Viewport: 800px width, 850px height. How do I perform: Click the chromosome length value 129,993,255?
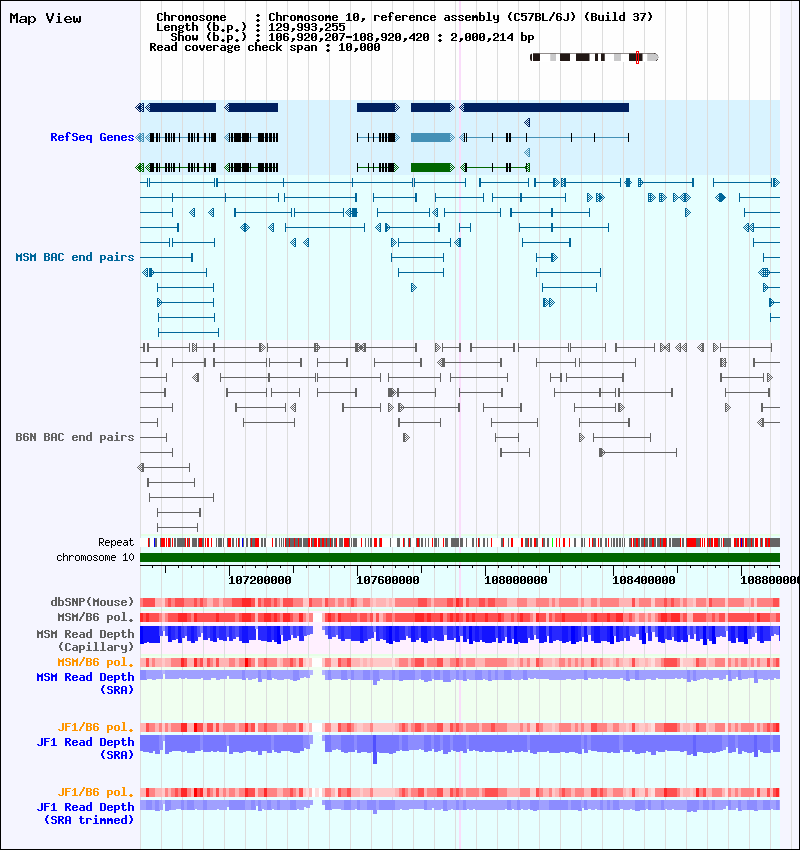306,27
